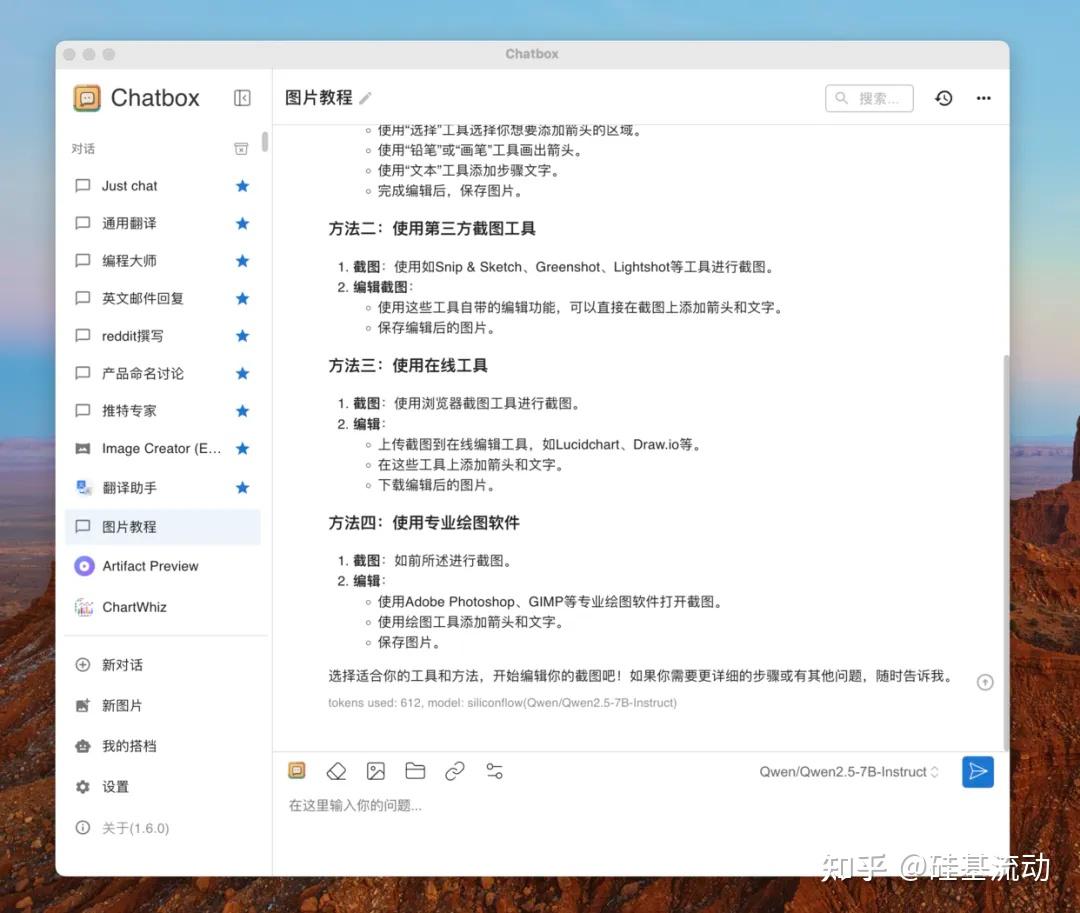
Task: Unfavorite the Just chat conversation star
Action: [x=242, y=185]
